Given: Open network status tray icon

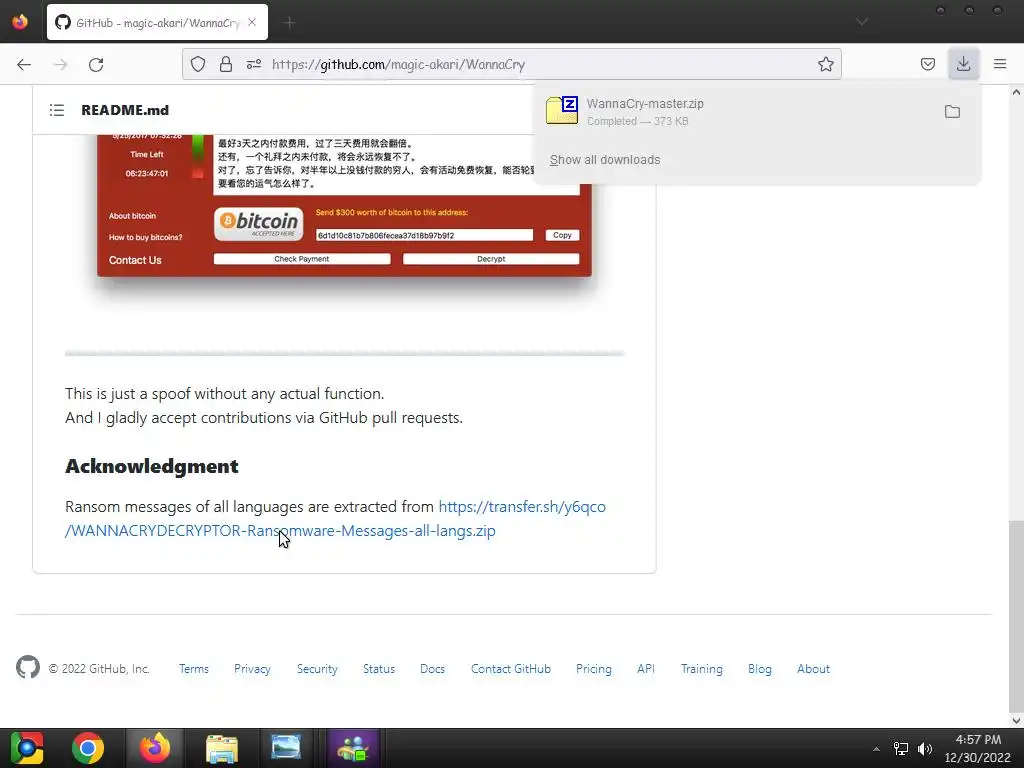Looking at the screenshot, I should point(901,749).
